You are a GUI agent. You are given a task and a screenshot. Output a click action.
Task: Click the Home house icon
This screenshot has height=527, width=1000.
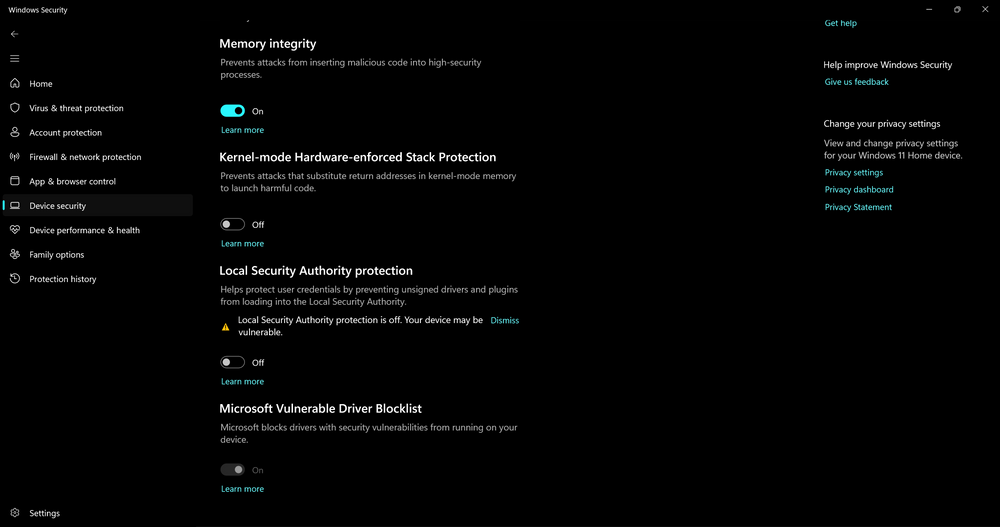click(15, 84)
